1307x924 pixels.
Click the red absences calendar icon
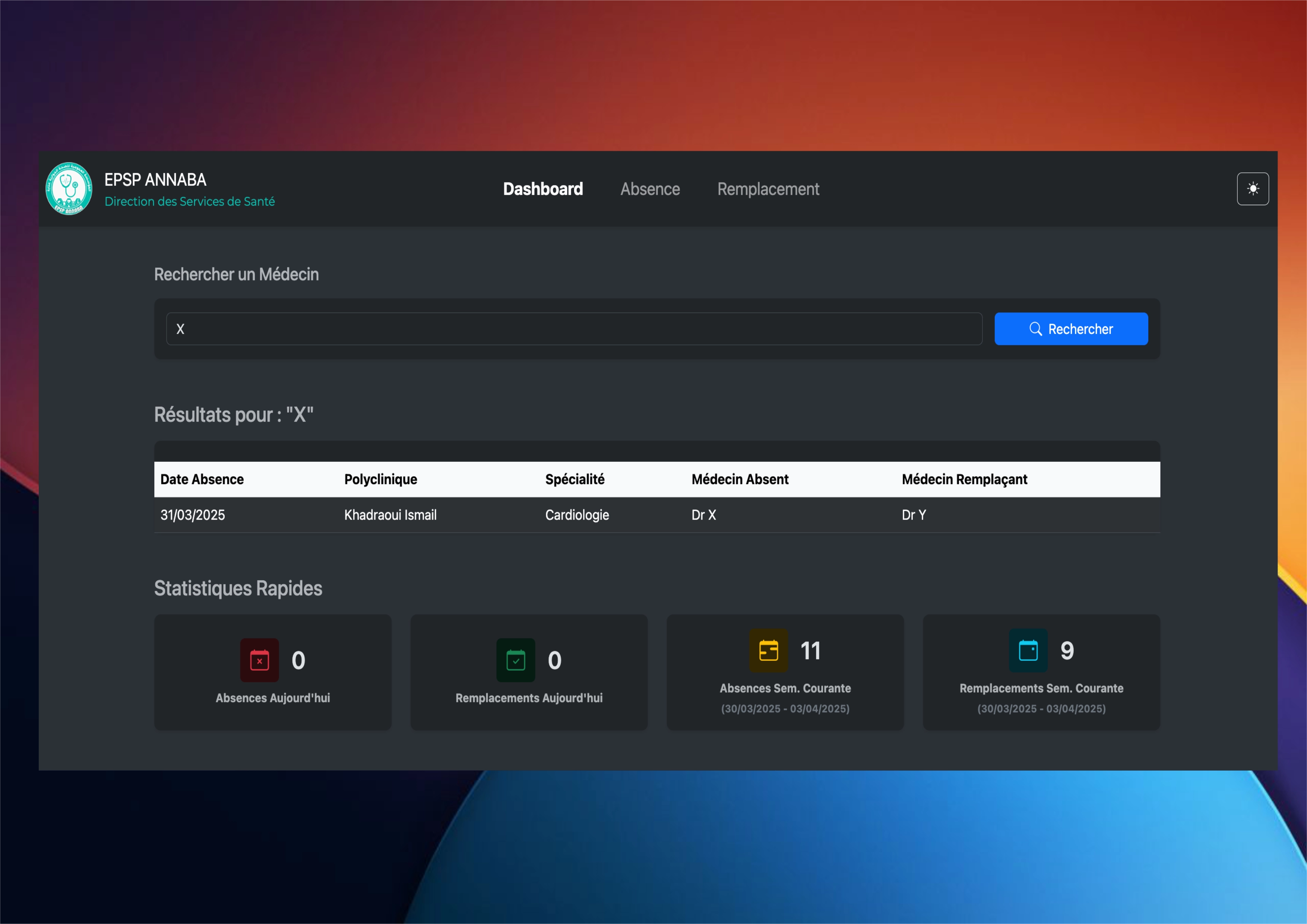pos(260,660)
